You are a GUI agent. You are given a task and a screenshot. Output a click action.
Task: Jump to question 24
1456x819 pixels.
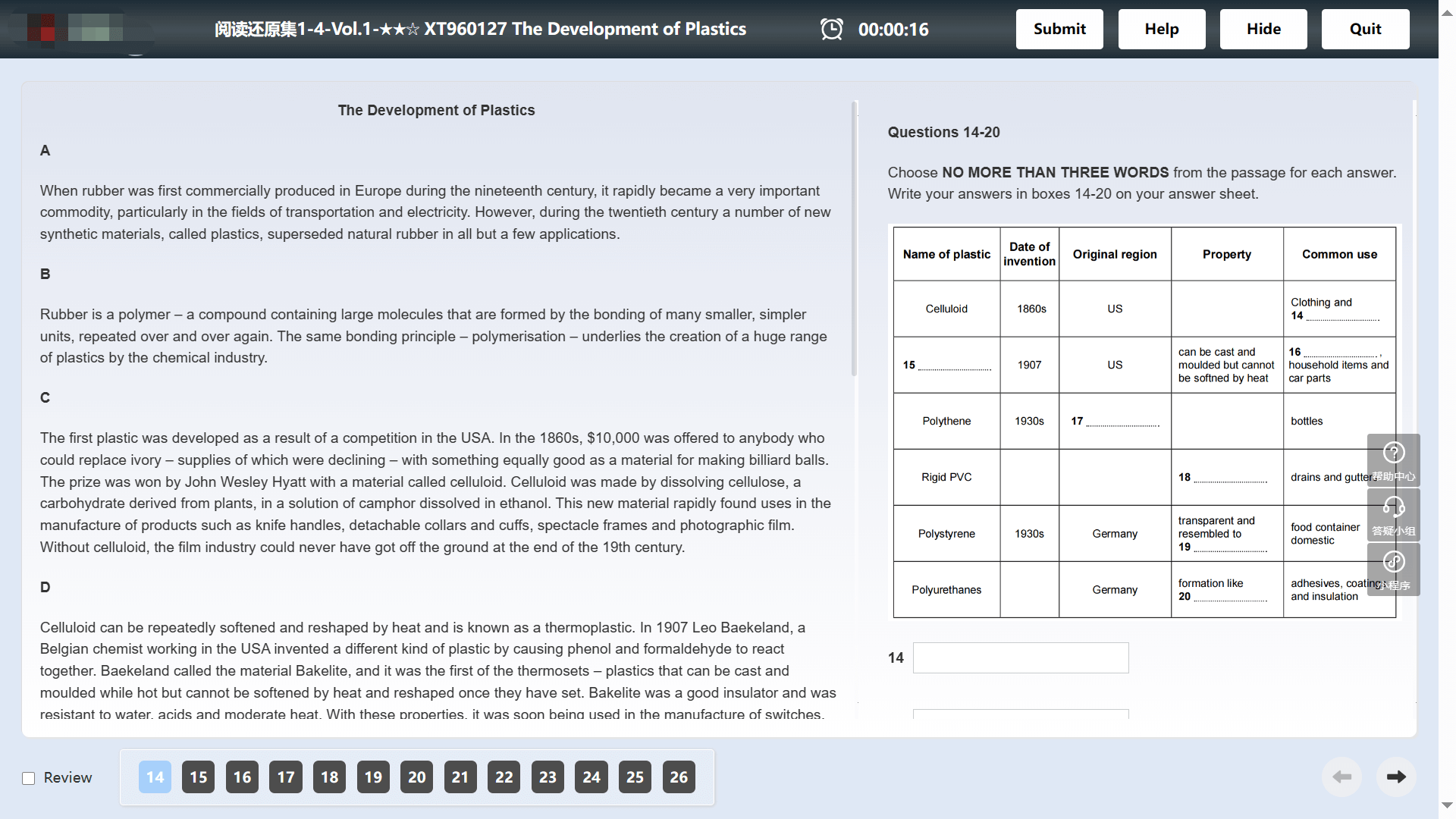point(591,777)
